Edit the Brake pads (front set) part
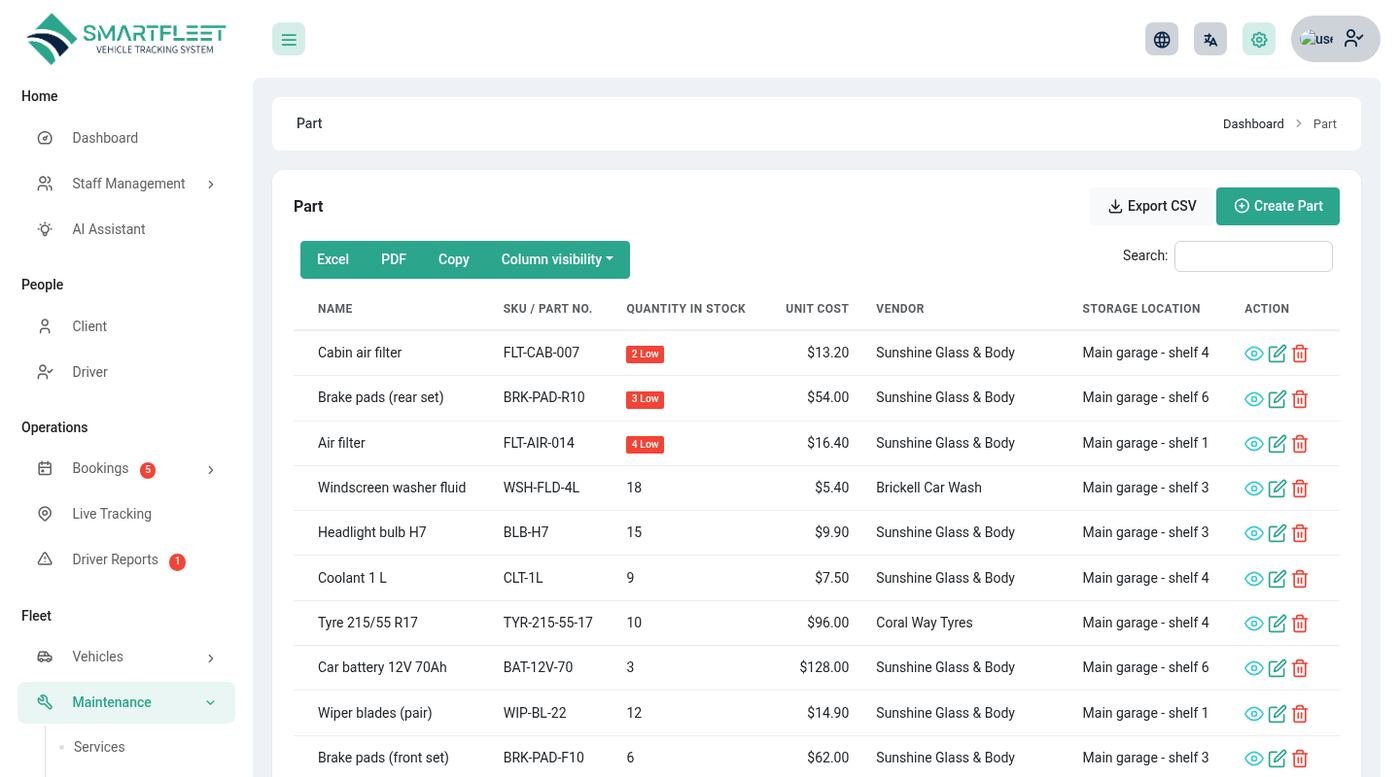The width and height of the screenshot is (1400, 777). [1277, 759]
